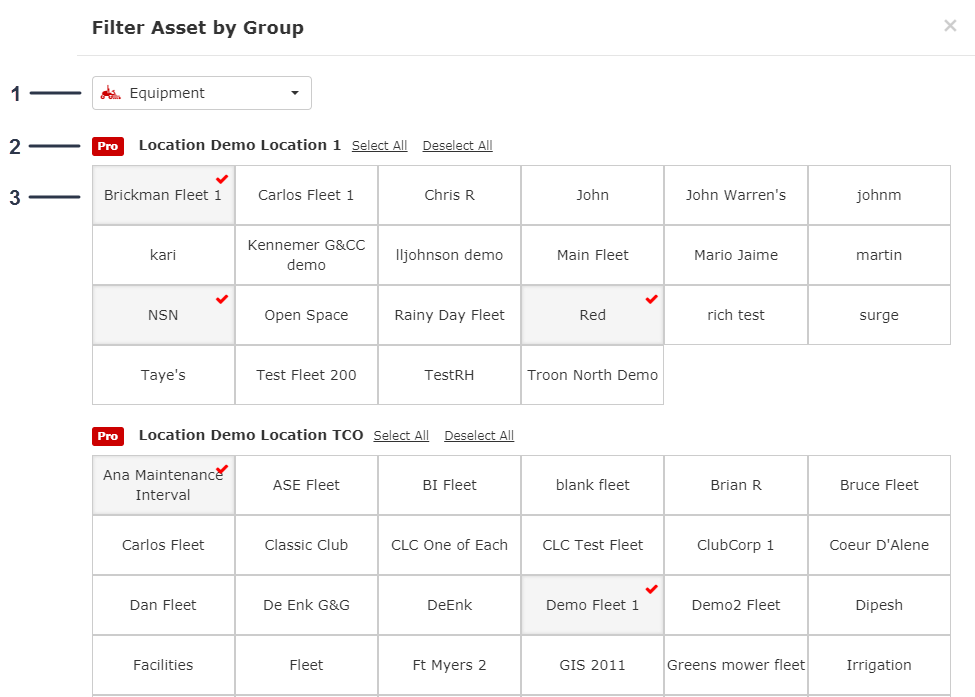The image size is (975, 697).
Task: Choose the Troon North Demo fleet
Action: tap(592, 375)
